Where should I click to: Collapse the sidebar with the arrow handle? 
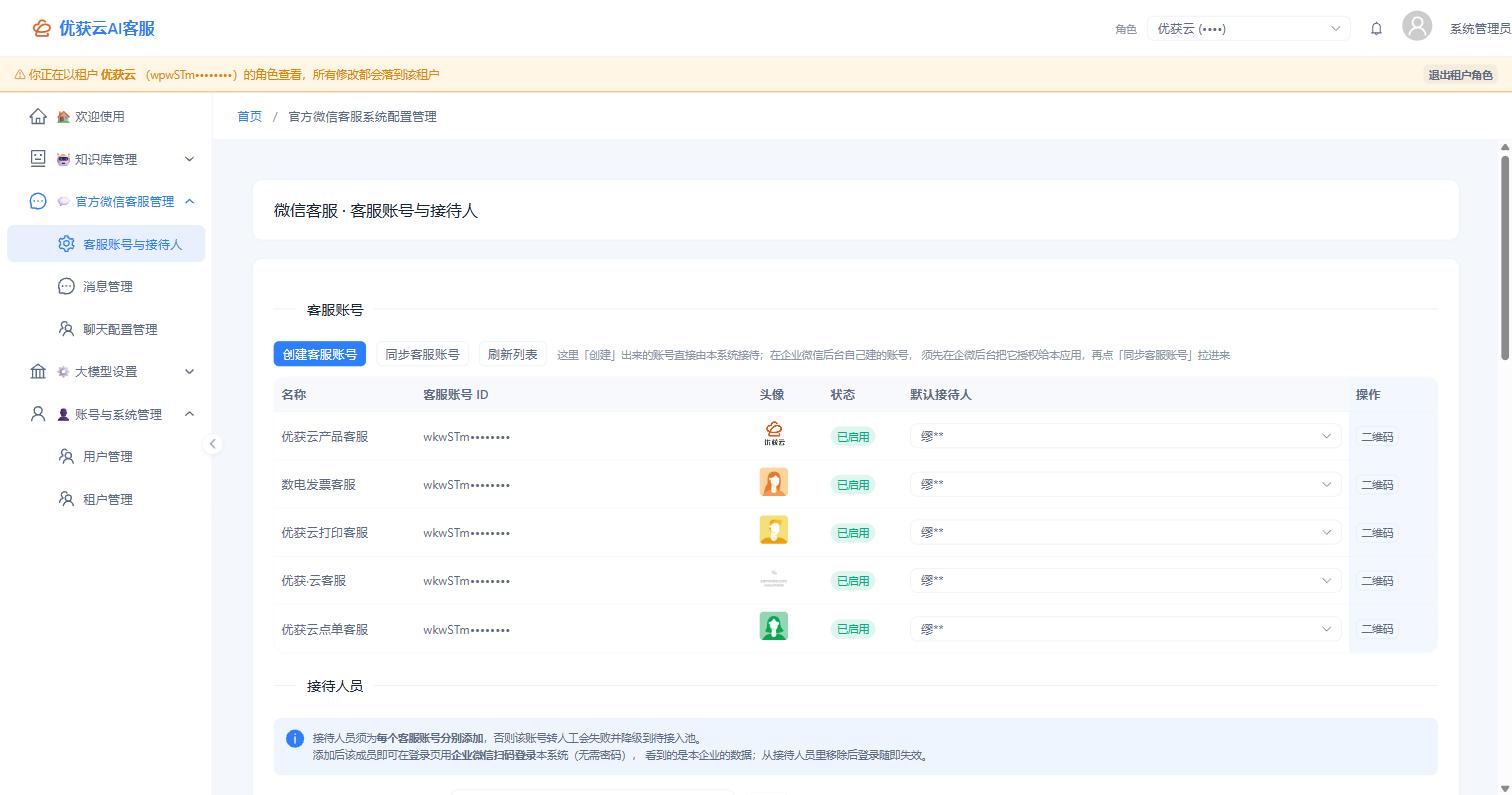pos(212,444)
